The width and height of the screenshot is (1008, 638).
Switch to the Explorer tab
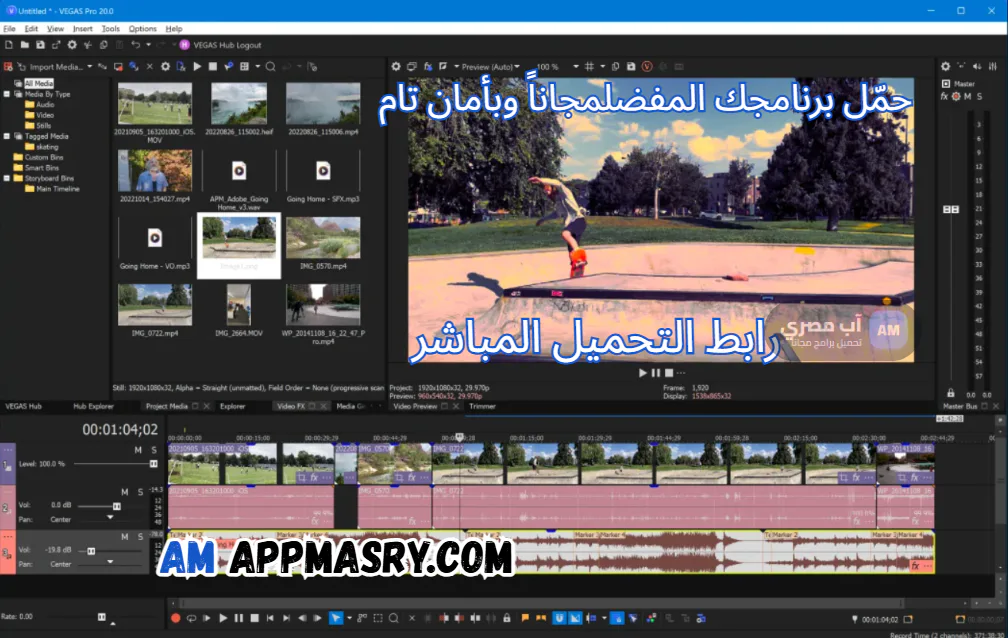232,406
